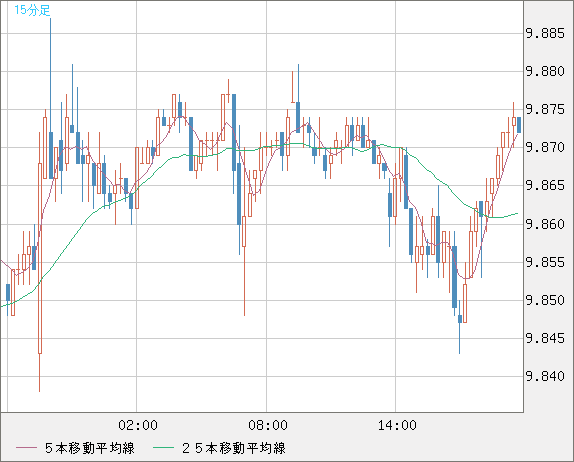Click the 08:00 time axis label
574x462 pixels.
pos(268,425)
